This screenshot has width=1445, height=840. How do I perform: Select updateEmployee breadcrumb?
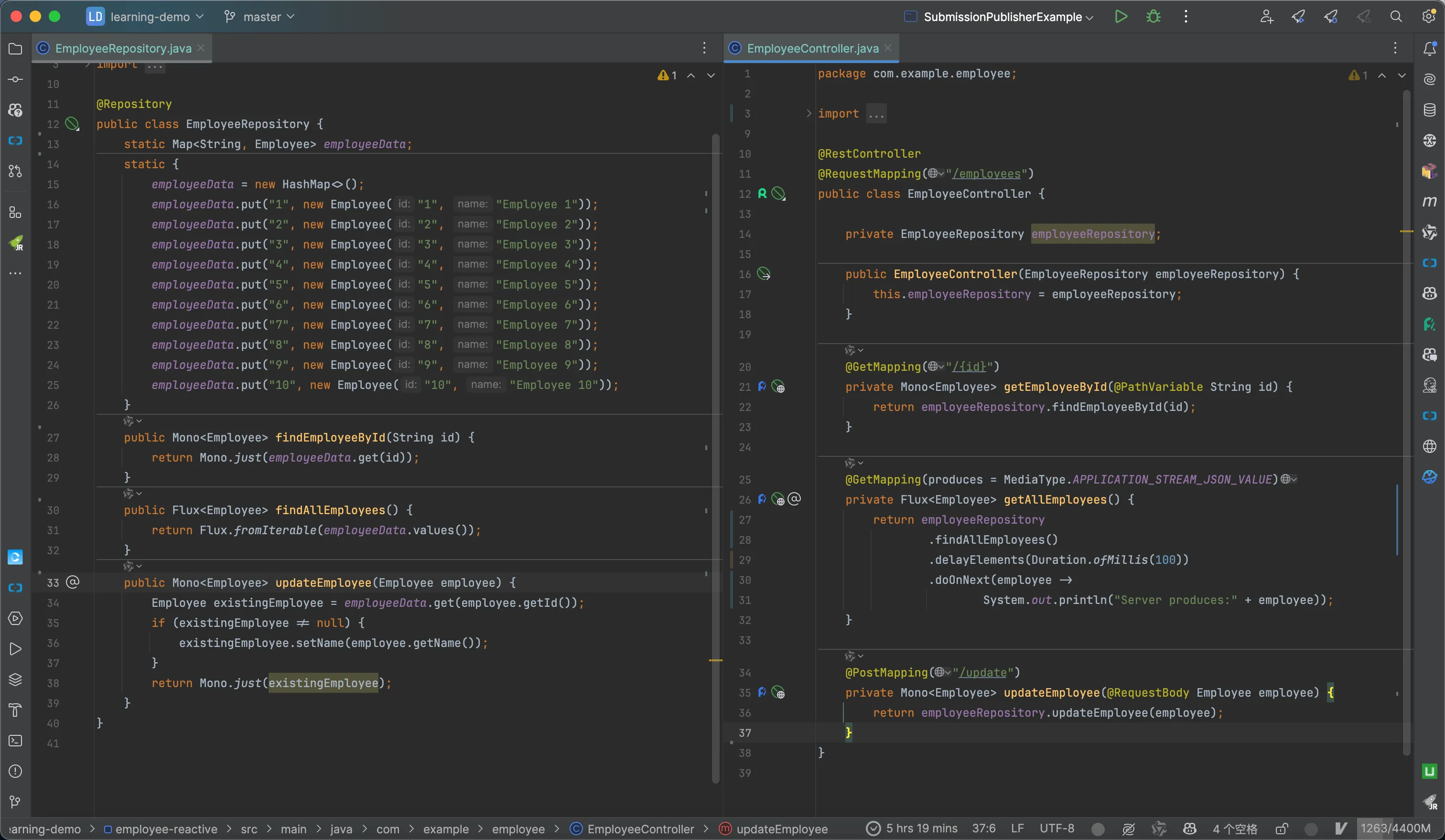pos(774,829)
